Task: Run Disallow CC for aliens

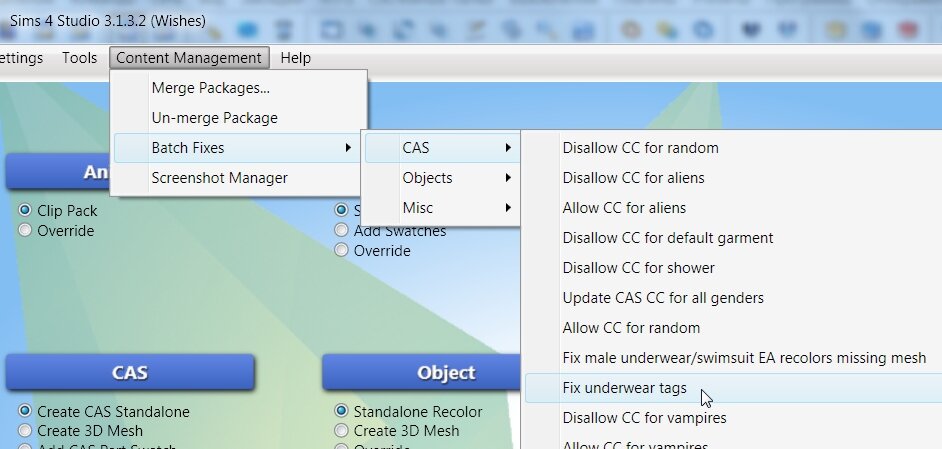Action: pos(733,178)
